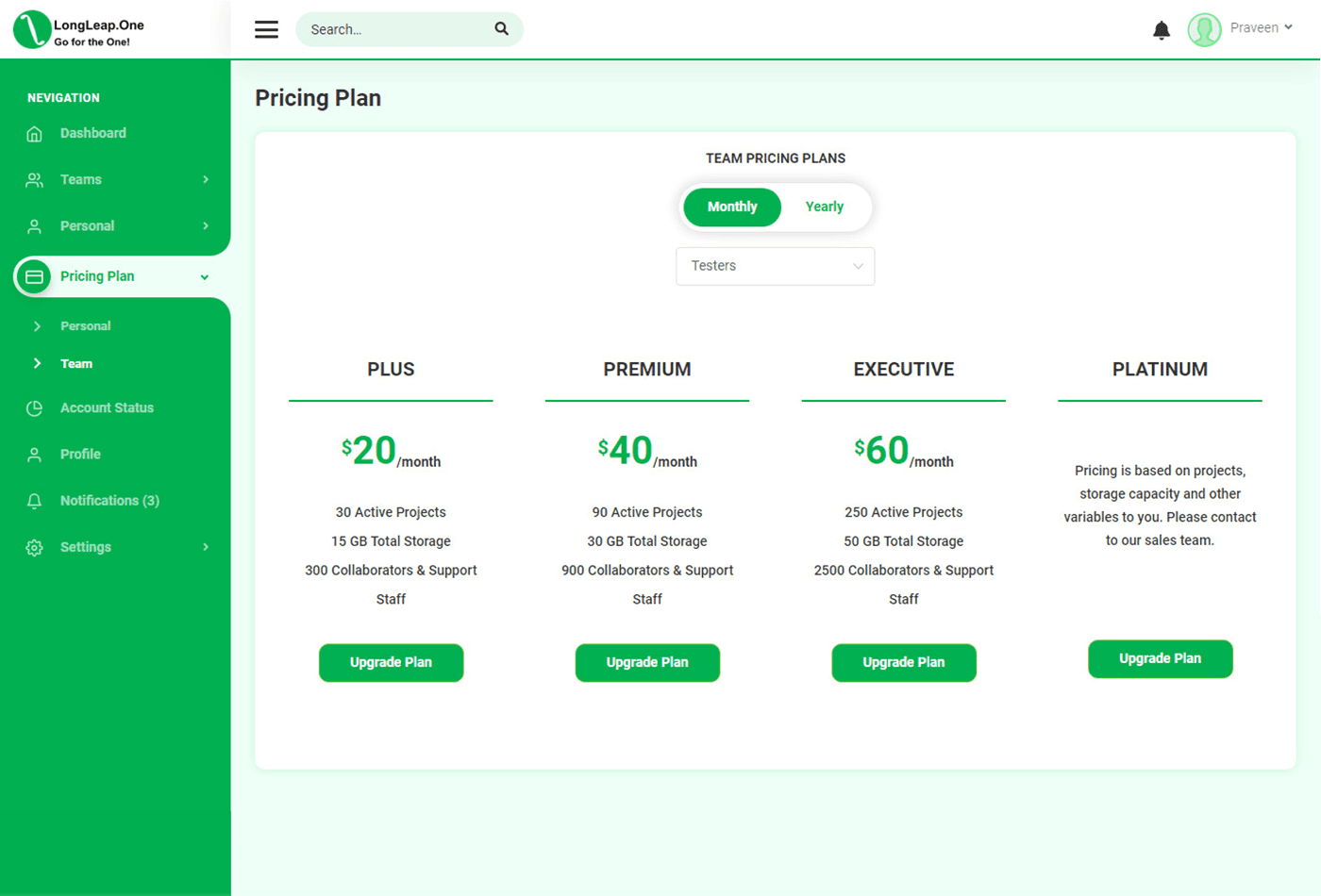Open the notification bell icon
Viewport: 1321px width, 896px height.
point(1162,30)
